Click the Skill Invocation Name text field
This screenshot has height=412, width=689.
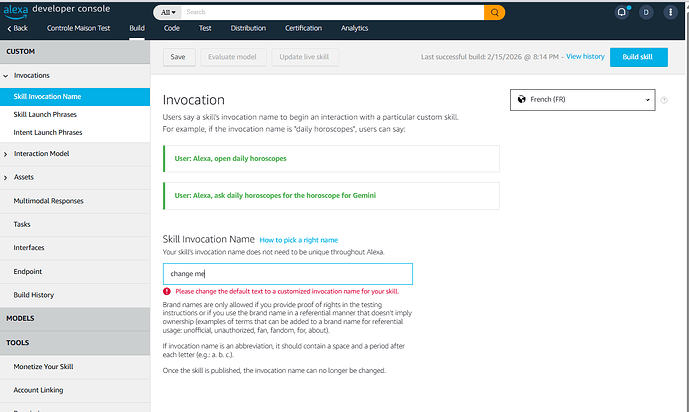point(288,274)
